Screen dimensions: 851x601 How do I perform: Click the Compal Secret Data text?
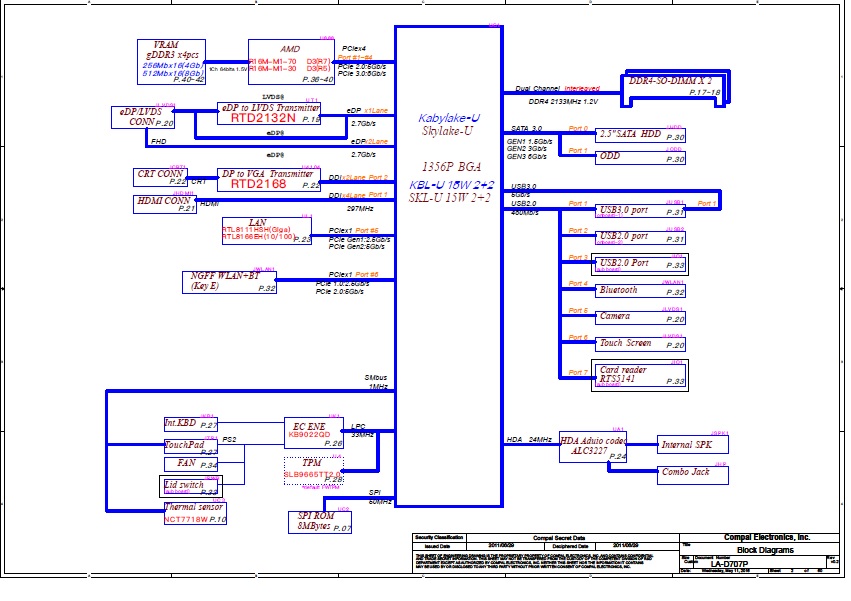pos(558,538)
